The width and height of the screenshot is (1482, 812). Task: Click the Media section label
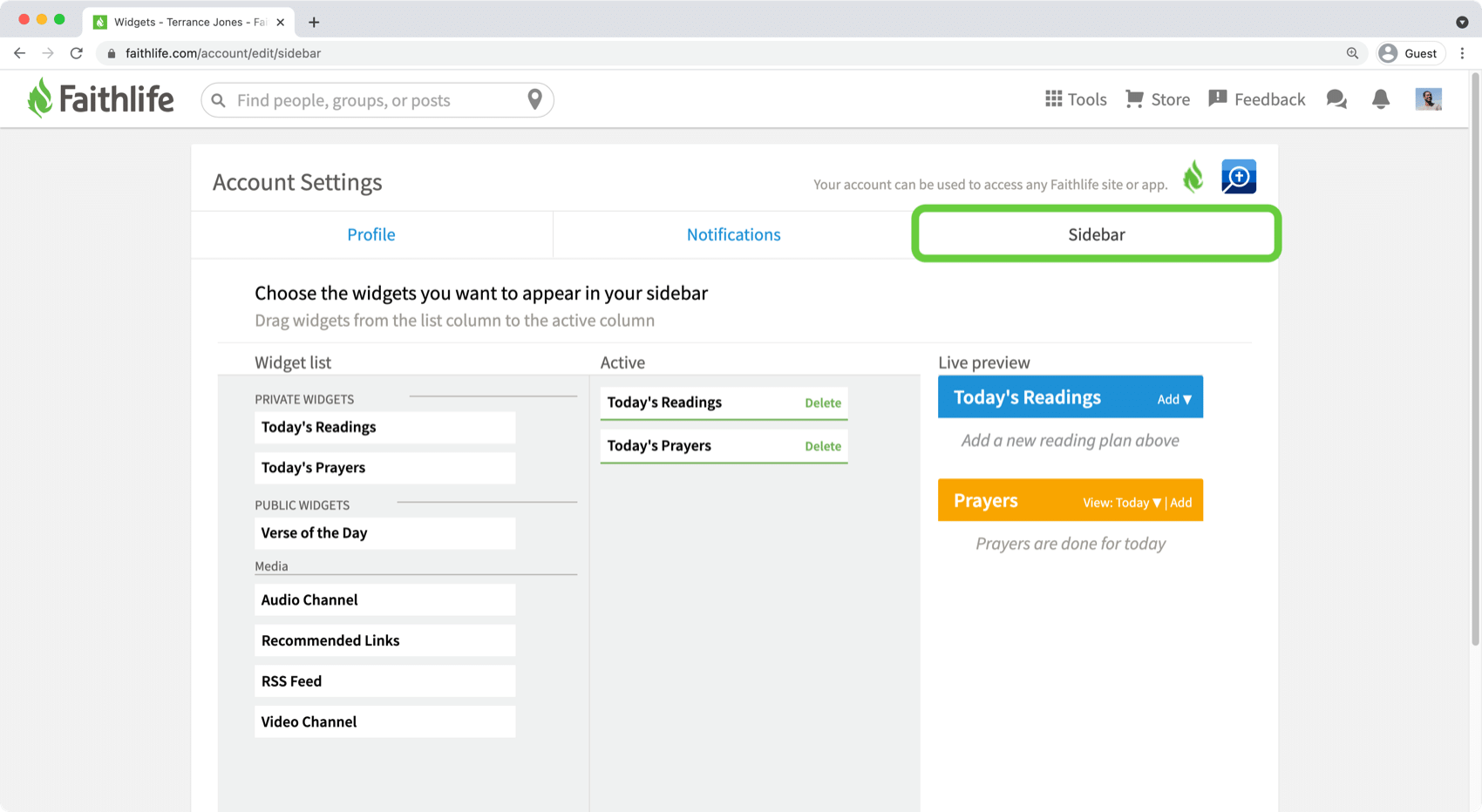point(271,566)
